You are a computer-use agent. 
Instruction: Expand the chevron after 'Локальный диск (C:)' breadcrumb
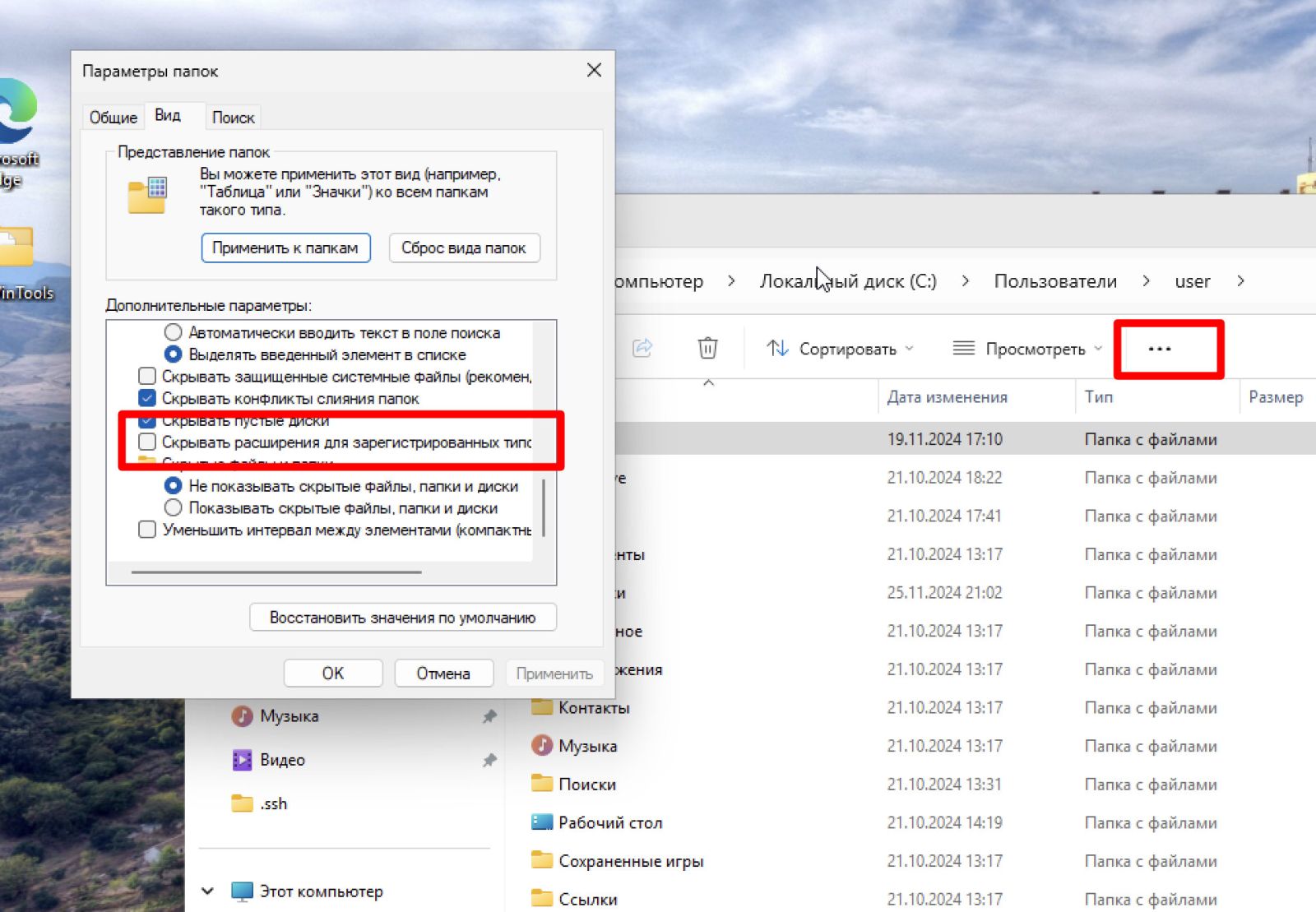pos(965,281)
